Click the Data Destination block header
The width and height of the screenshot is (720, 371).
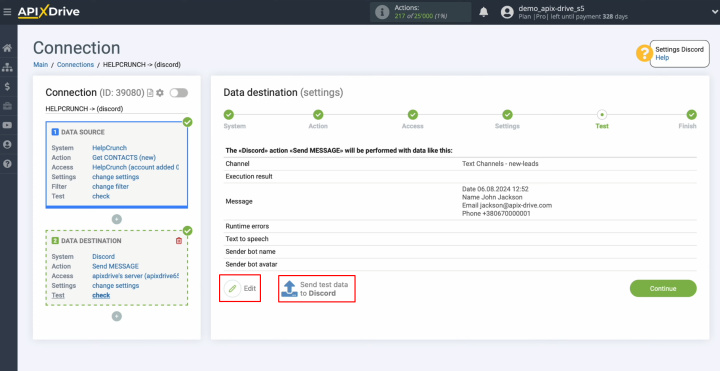[x=86, y=241]
